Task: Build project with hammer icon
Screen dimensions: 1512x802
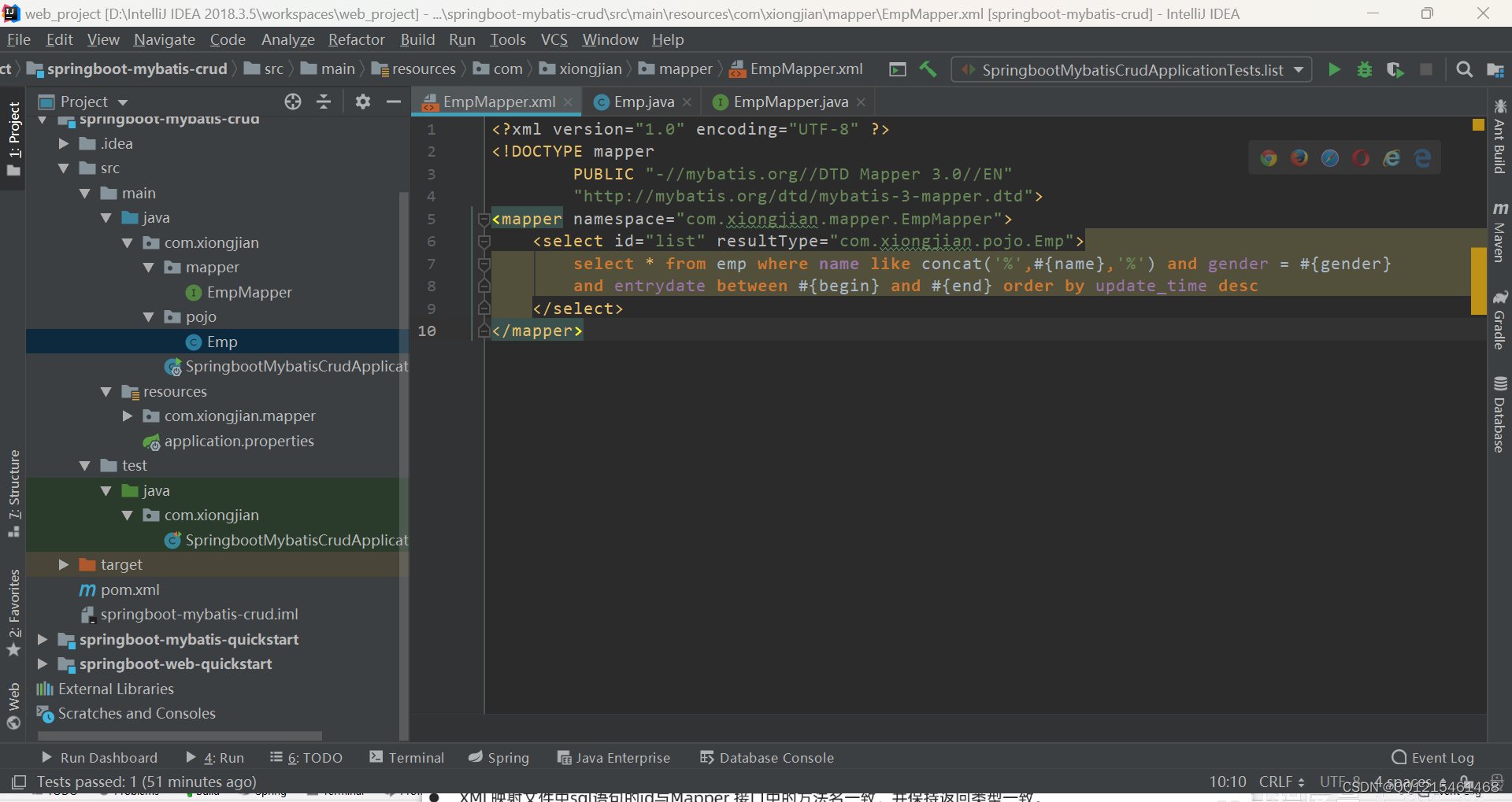Action: (928, 69)
